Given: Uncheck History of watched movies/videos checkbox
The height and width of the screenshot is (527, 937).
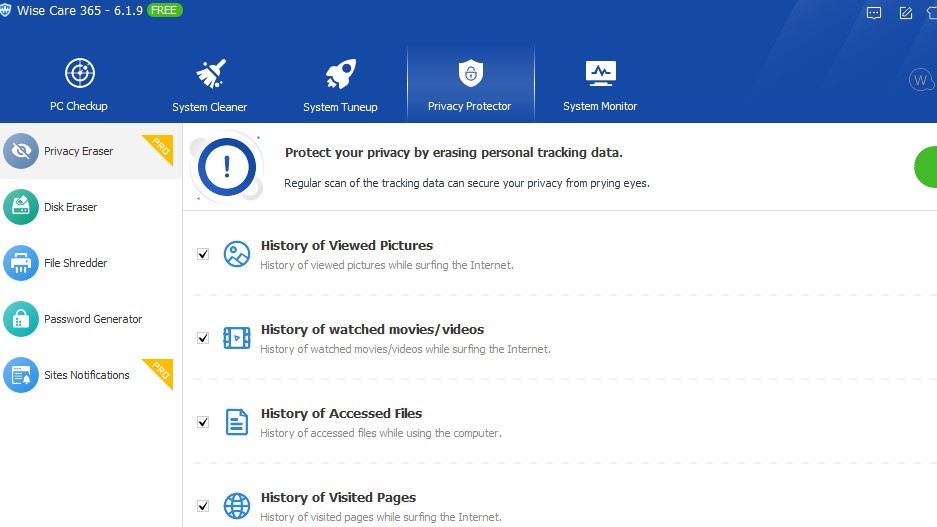Looking at the screenshot, I should point(203,338).
